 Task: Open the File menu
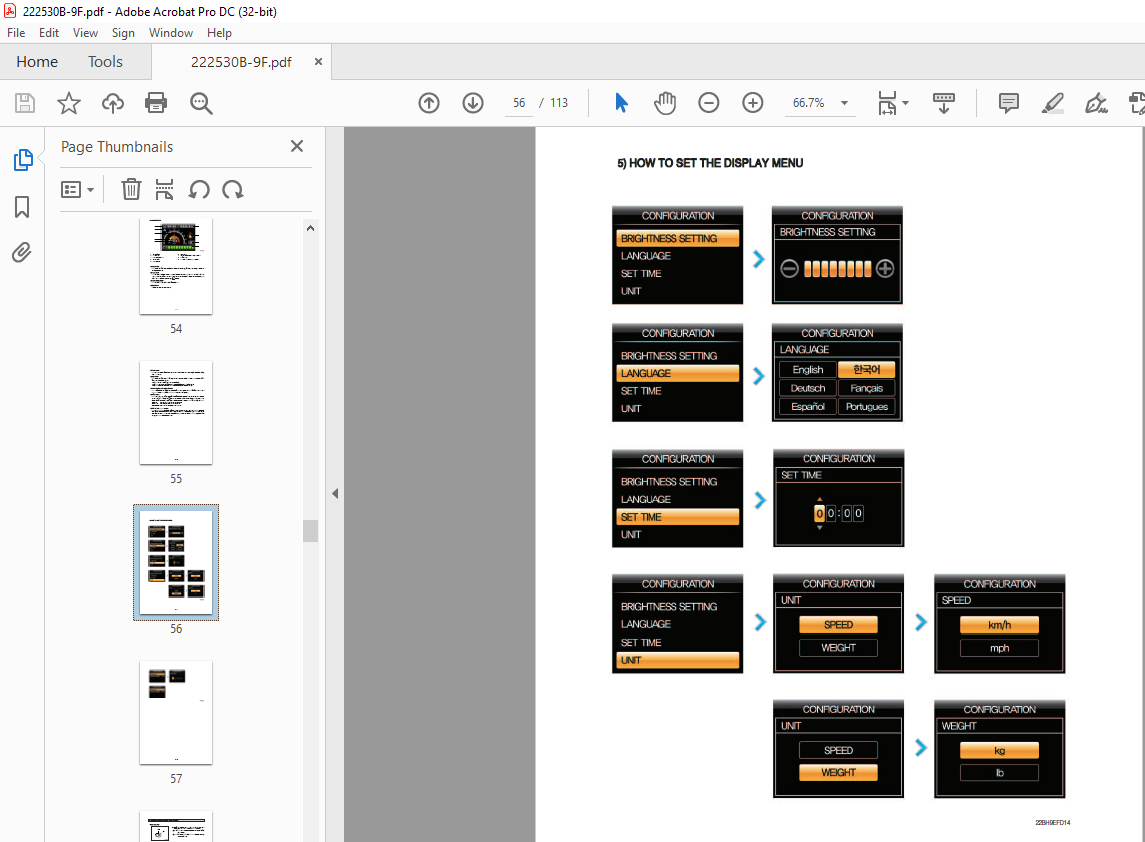pos(16,33)
